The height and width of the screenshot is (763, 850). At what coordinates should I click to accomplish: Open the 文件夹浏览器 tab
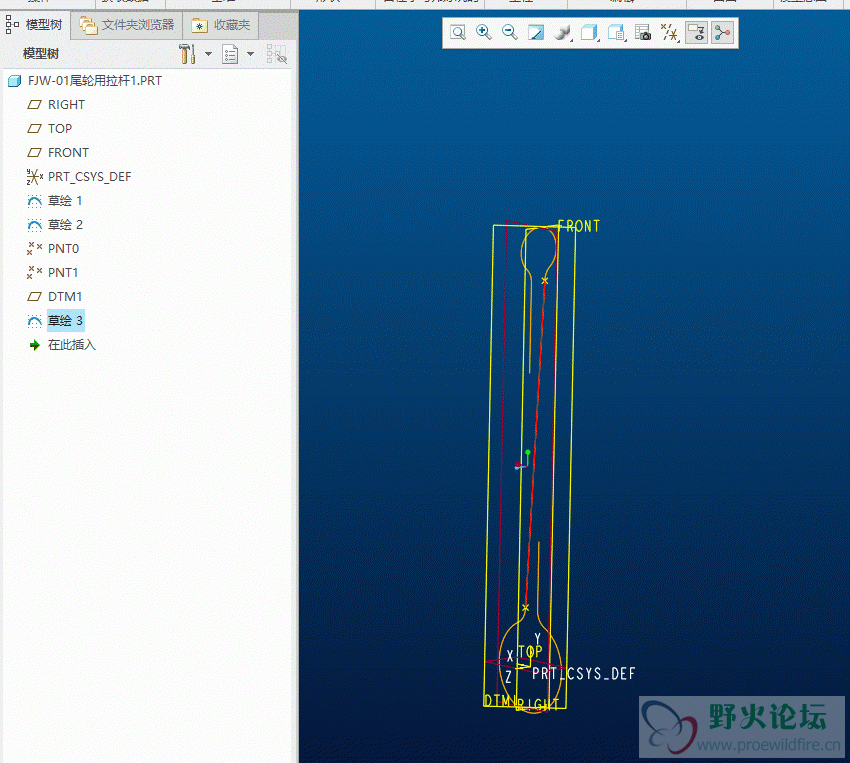tap(127, 25)
